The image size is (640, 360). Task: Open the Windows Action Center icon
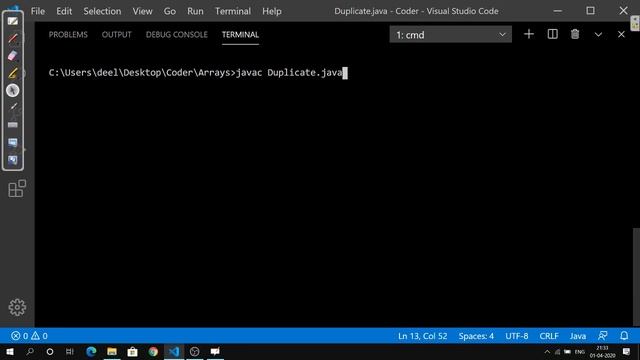626,351
